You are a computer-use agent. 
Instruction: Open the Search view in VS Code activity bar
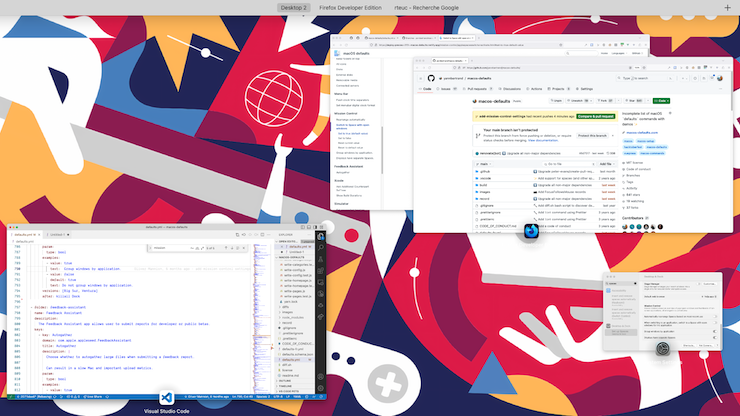[x=321, y=247]
